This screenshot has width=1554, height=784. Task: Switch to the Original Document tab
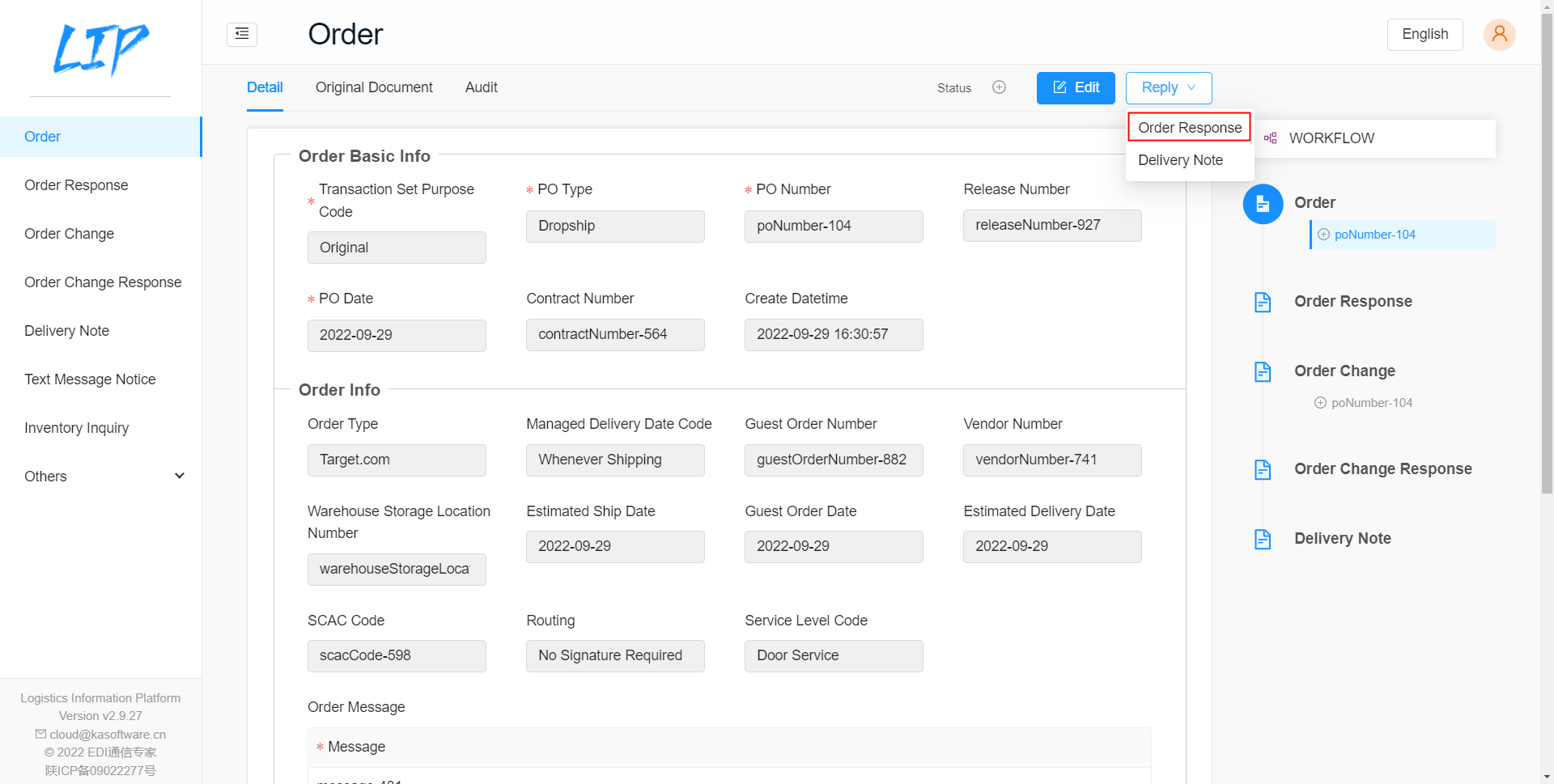point(374,87)
